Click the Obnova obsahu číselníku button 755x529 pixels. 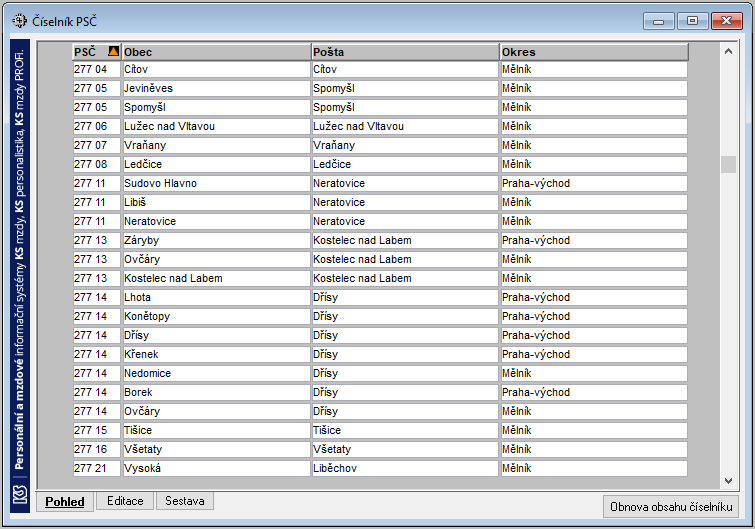tap(671, 507)
